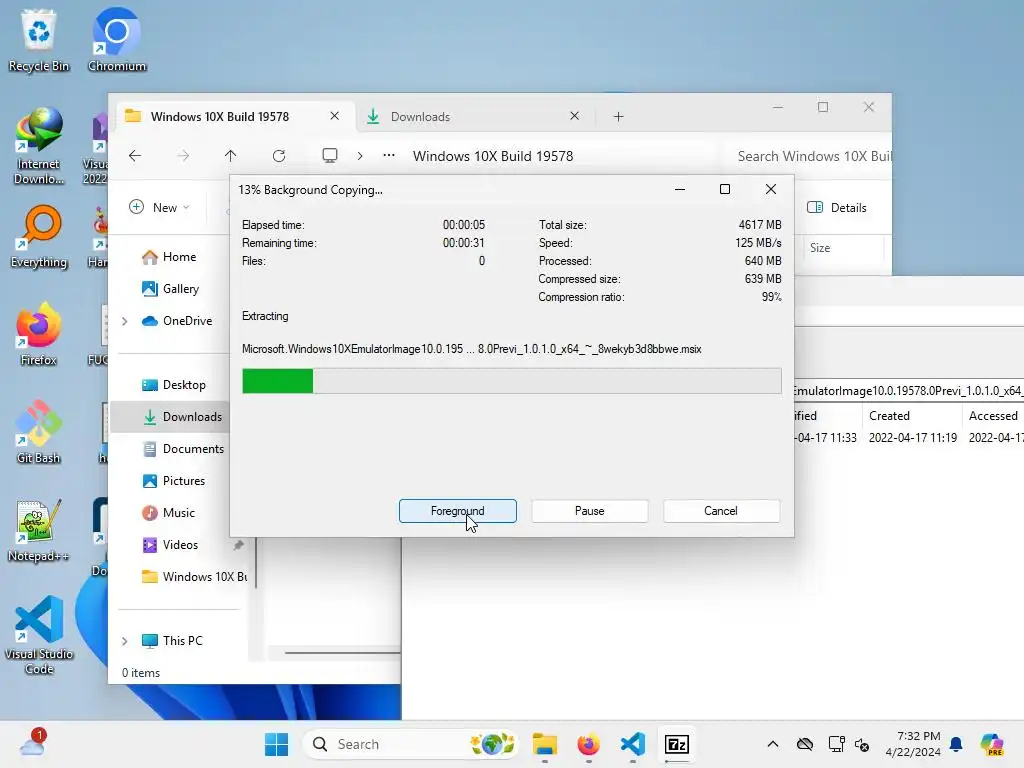
Task: Go up one folder level in File Explorer
Action: [x=230, y=155]
